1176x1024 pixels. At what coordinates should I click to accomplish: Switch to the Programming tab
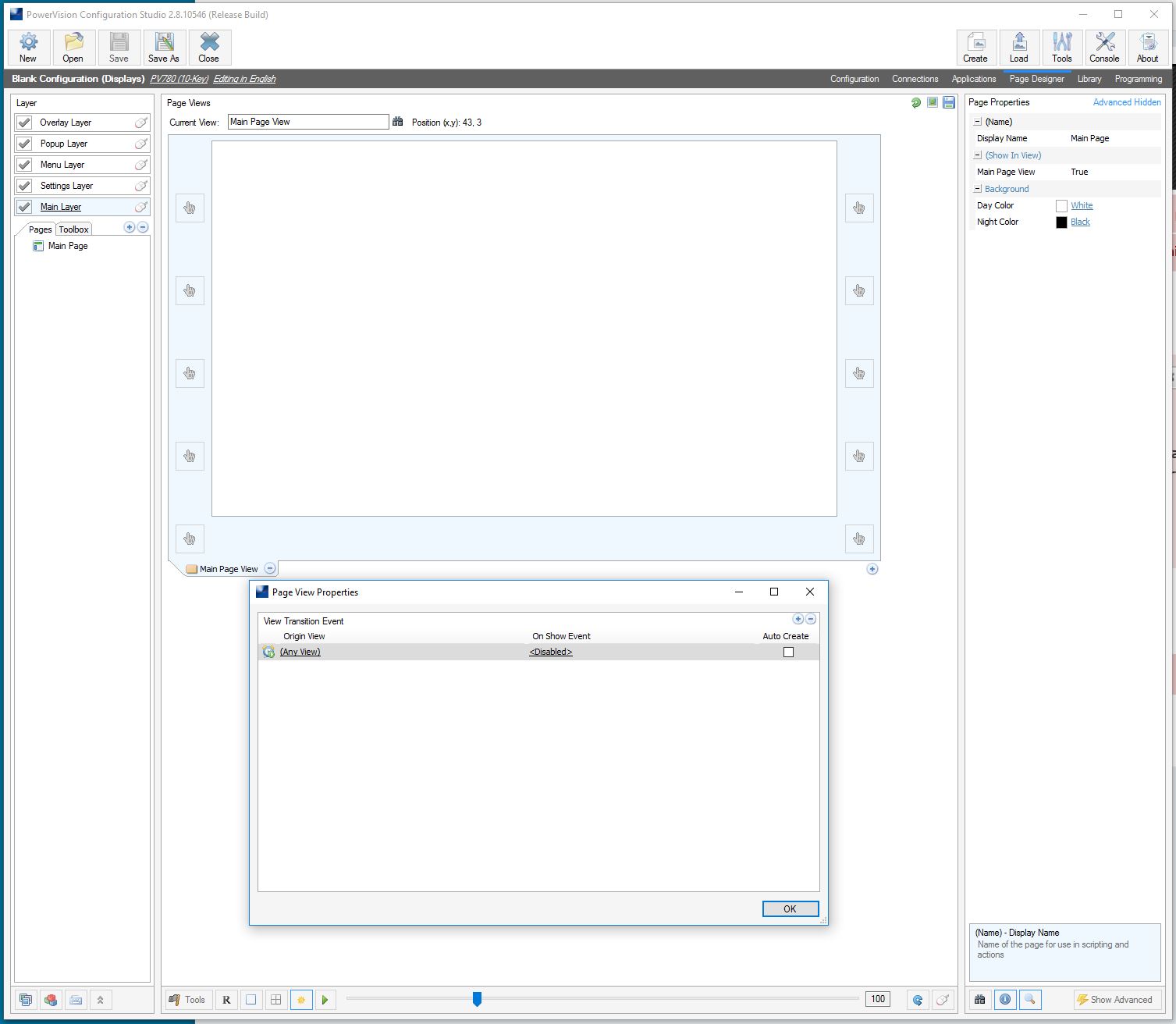1139,79
